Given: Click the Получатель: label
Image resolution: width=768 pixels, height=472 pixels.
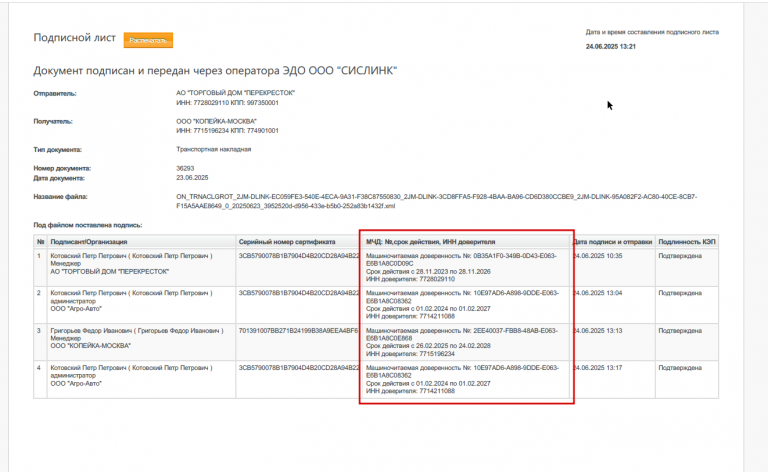Looking at the screenshot, I should (53, 121).
